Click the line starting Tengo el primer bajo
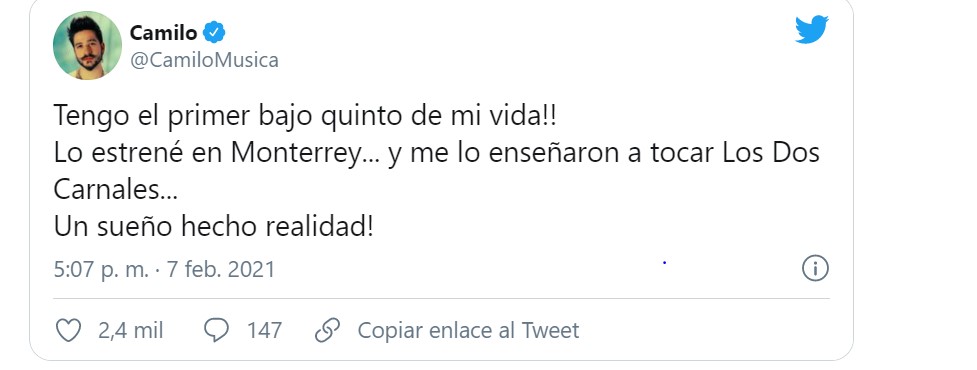 (x=305, y=116)
